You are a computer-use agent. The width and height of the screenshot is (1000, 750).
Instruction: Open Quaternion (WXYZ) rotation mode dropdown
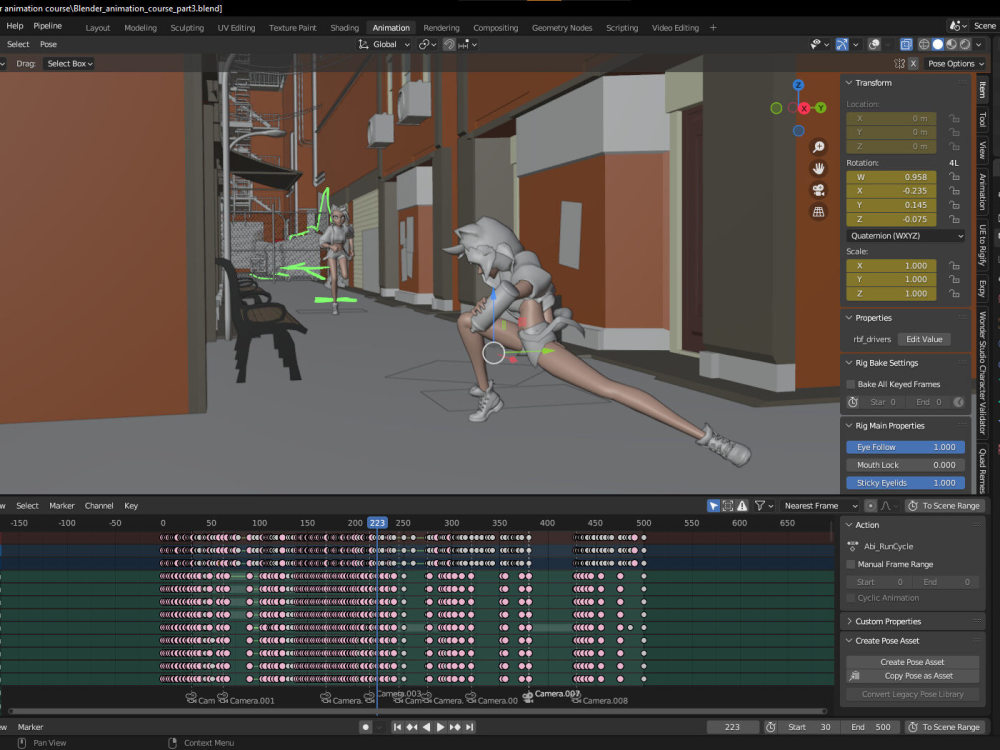tap(906, 236)
